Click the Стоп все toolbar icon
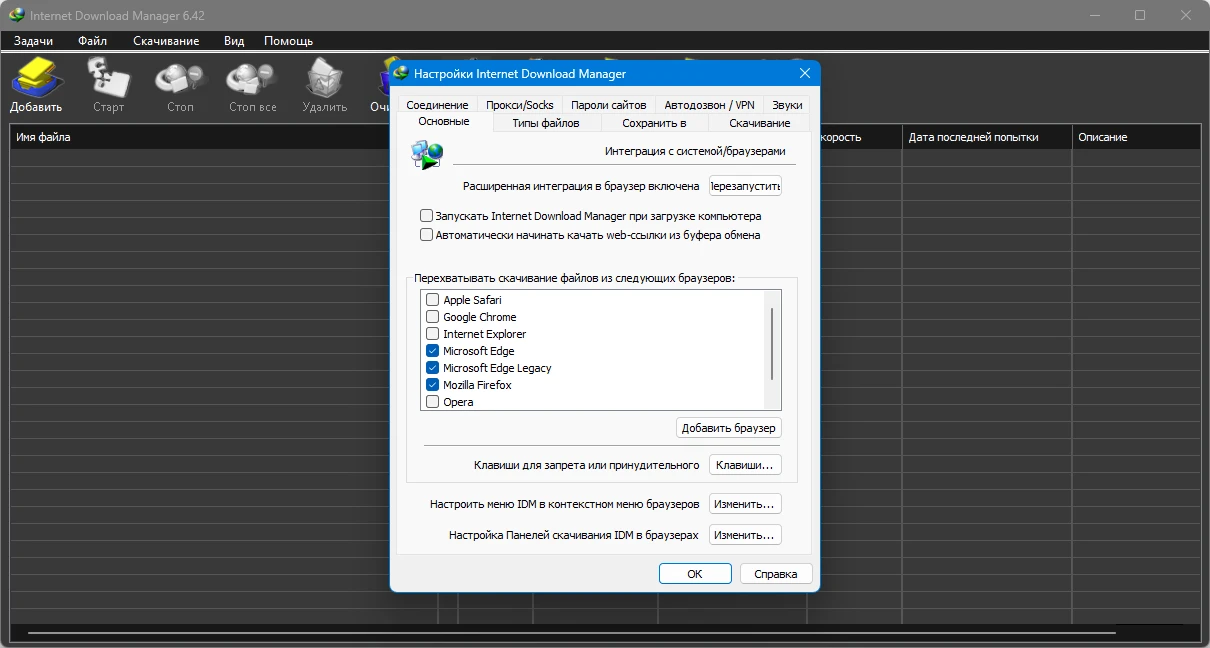This screenshot has width=1210, height=648. pyautogui.click(x=252, y=78)
